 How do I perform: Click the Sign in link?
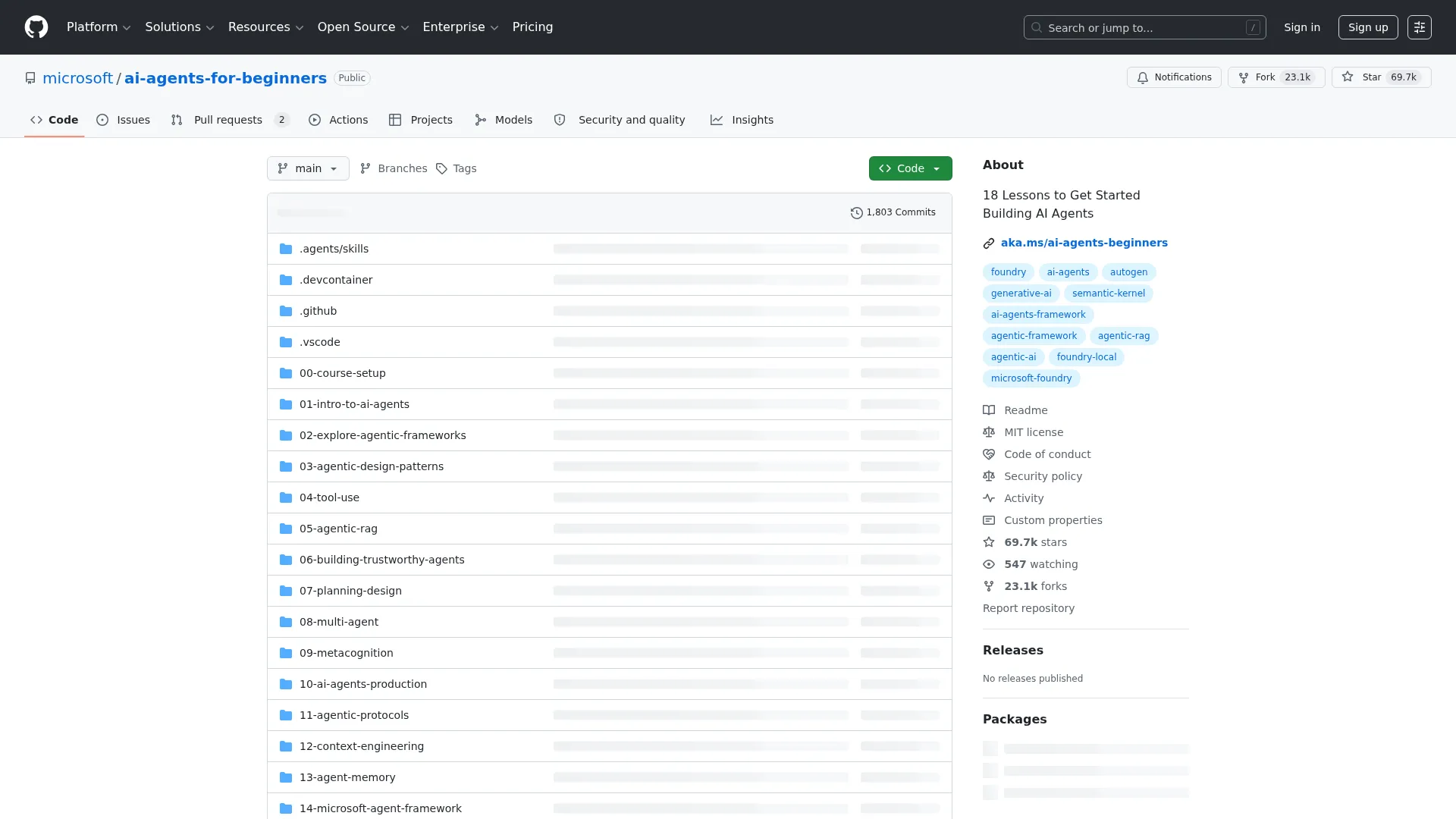click(1302, 27)
